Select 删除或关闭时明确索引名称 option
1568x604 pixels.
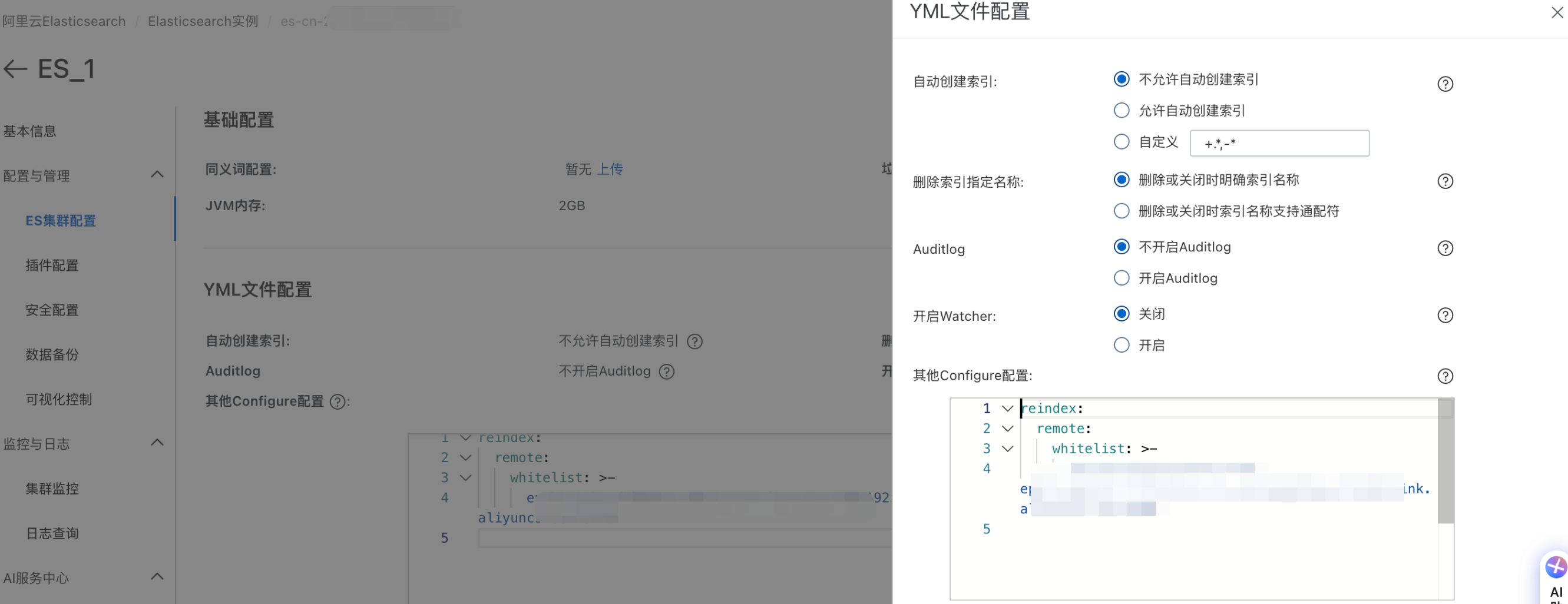tap(1121, 180)
